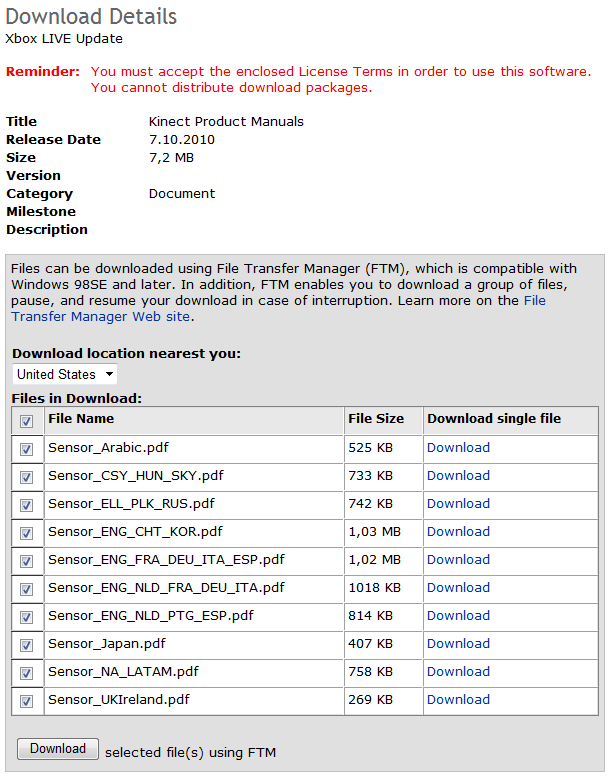Uncheck the Sensor_ENG_NLD_FRA_DEU_ITA.pdf checkbox
The image size is (609, 779).
(26, 590)
